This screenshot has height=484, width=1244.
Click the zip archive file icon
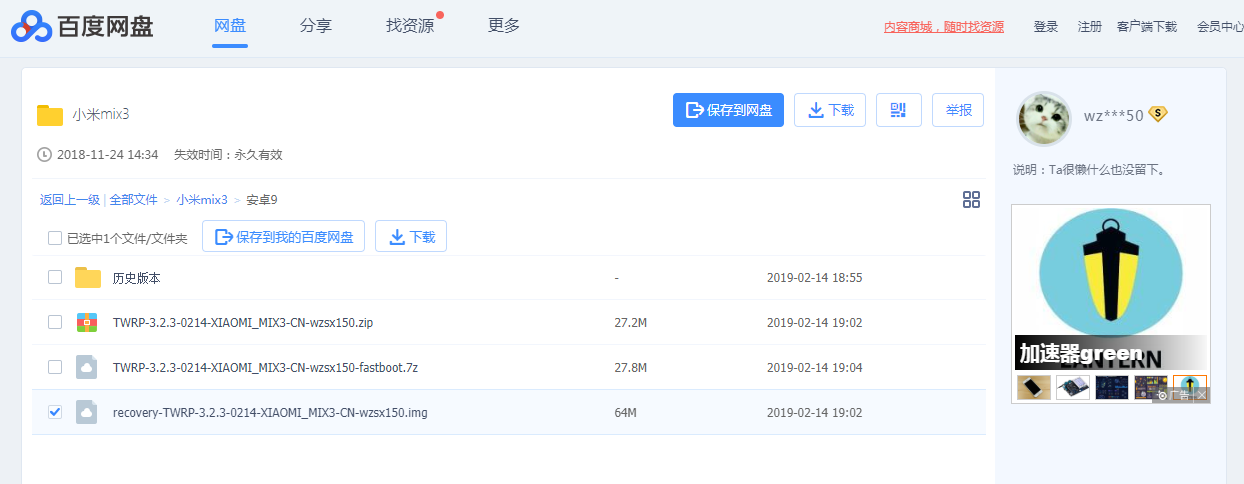pos(87,322)
